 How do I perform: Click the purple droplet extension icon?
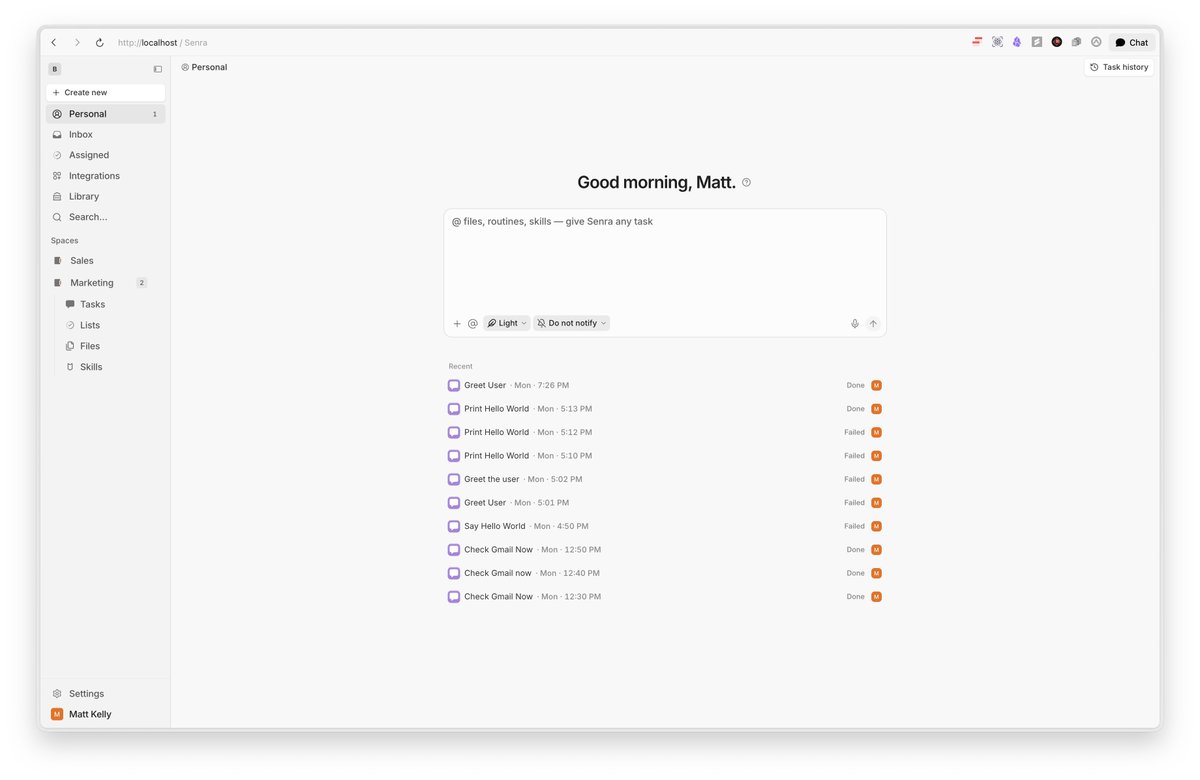click(1017, 42)
